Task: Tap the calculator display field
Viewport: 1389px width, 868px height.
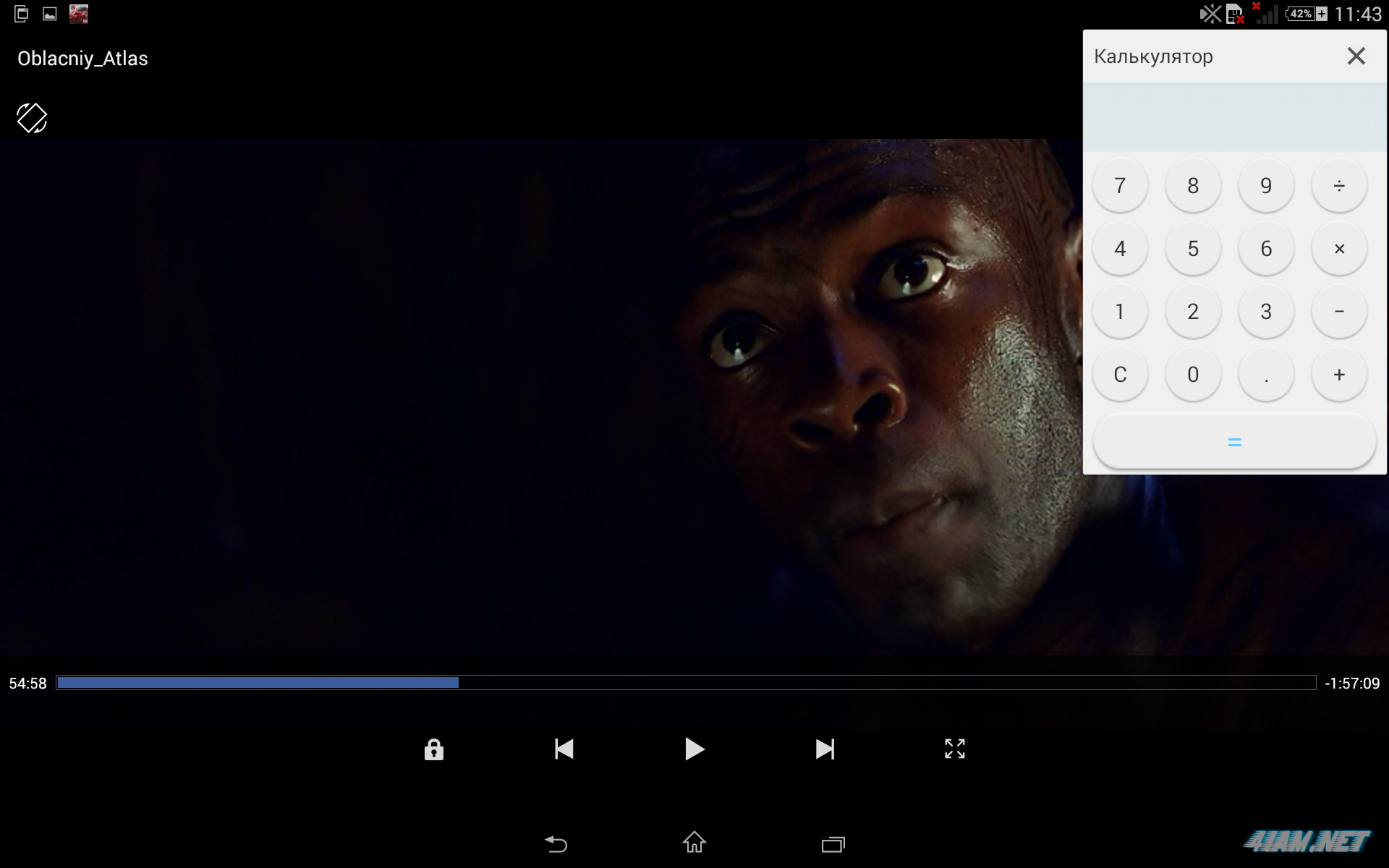Action: coord(1234,117)
